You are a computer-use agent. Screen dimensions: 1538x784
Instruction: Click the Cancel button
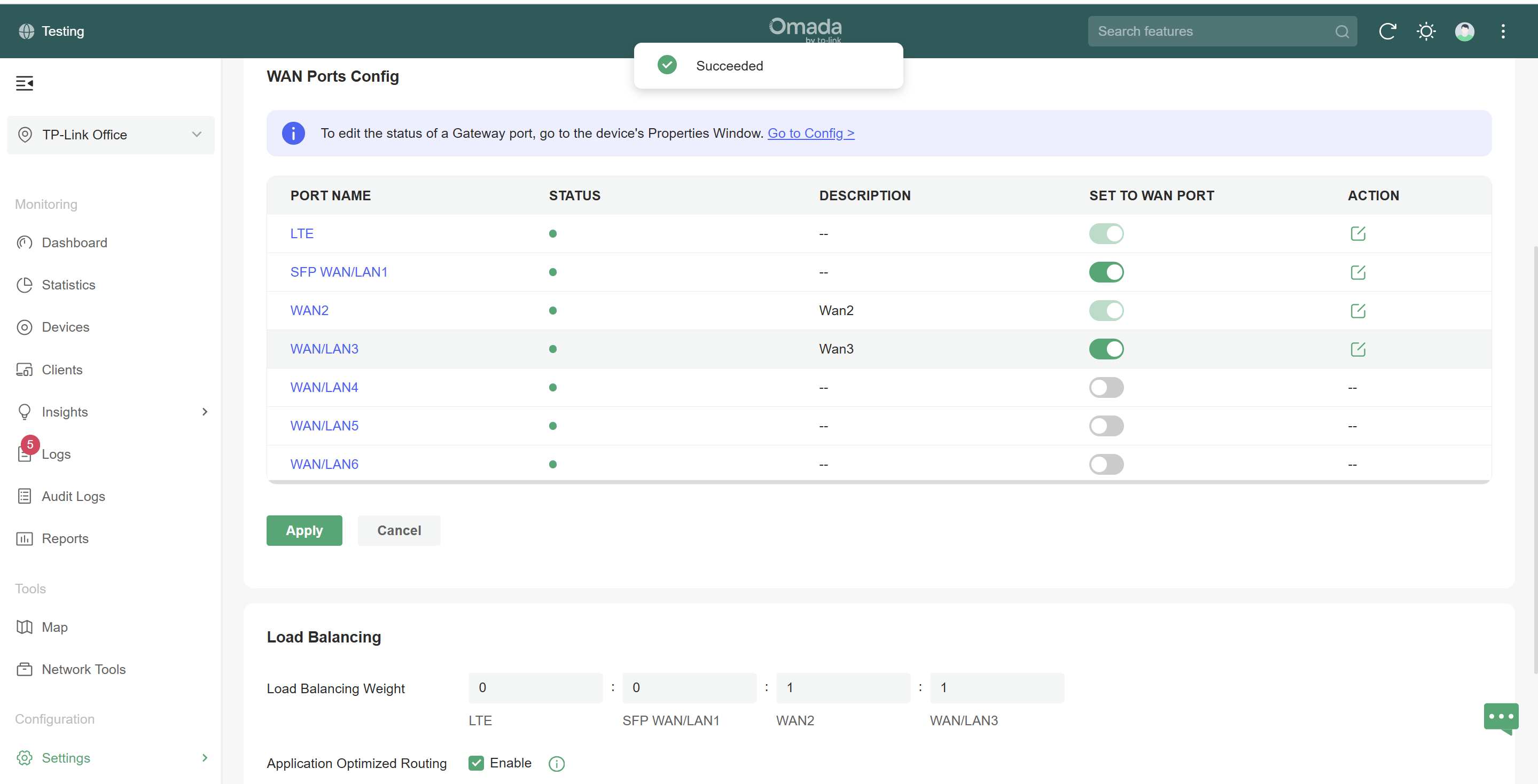[399, 530]
